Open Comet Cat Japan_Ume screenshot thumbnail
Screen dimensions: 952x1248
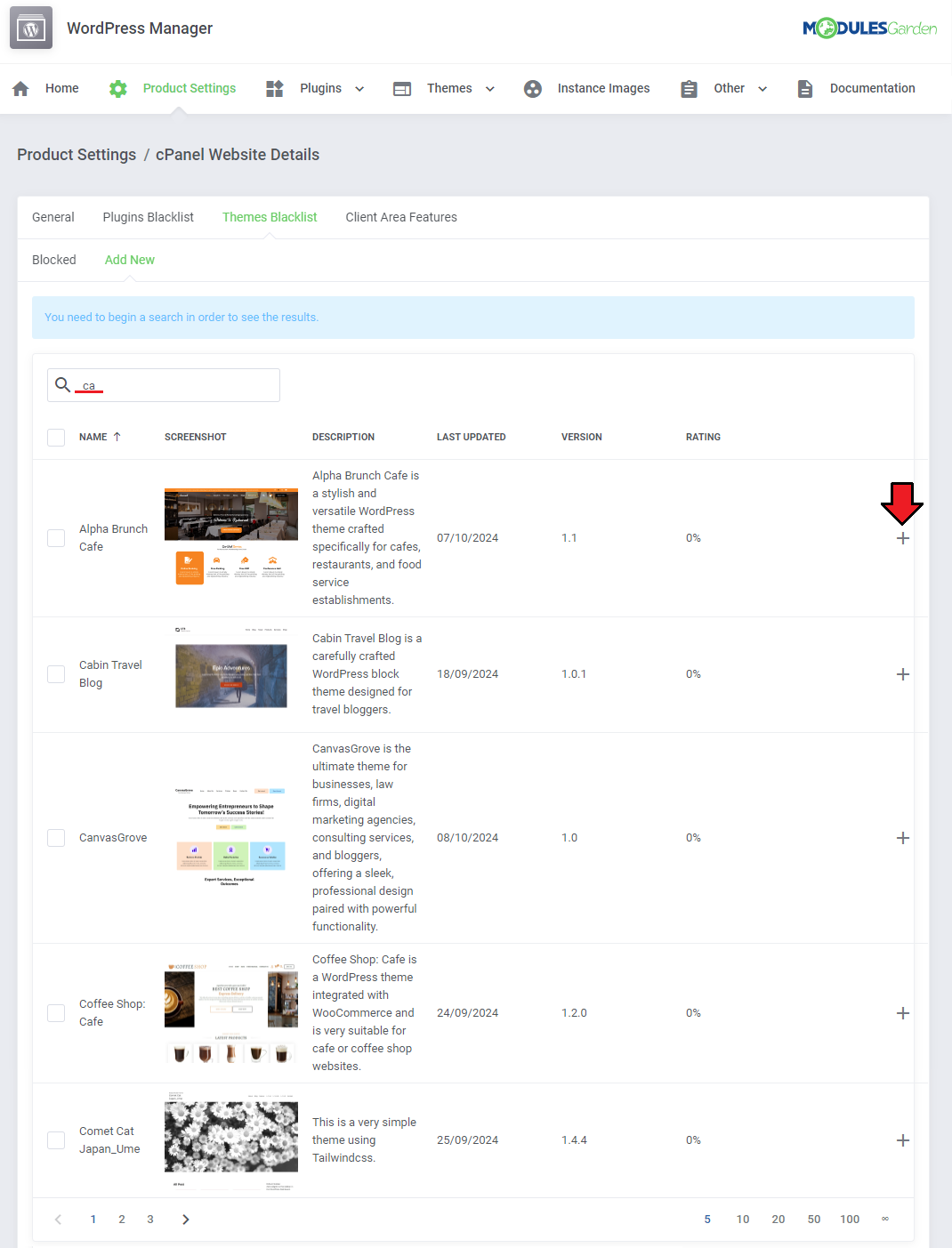pyautogui.click(x=231, y=1140)
